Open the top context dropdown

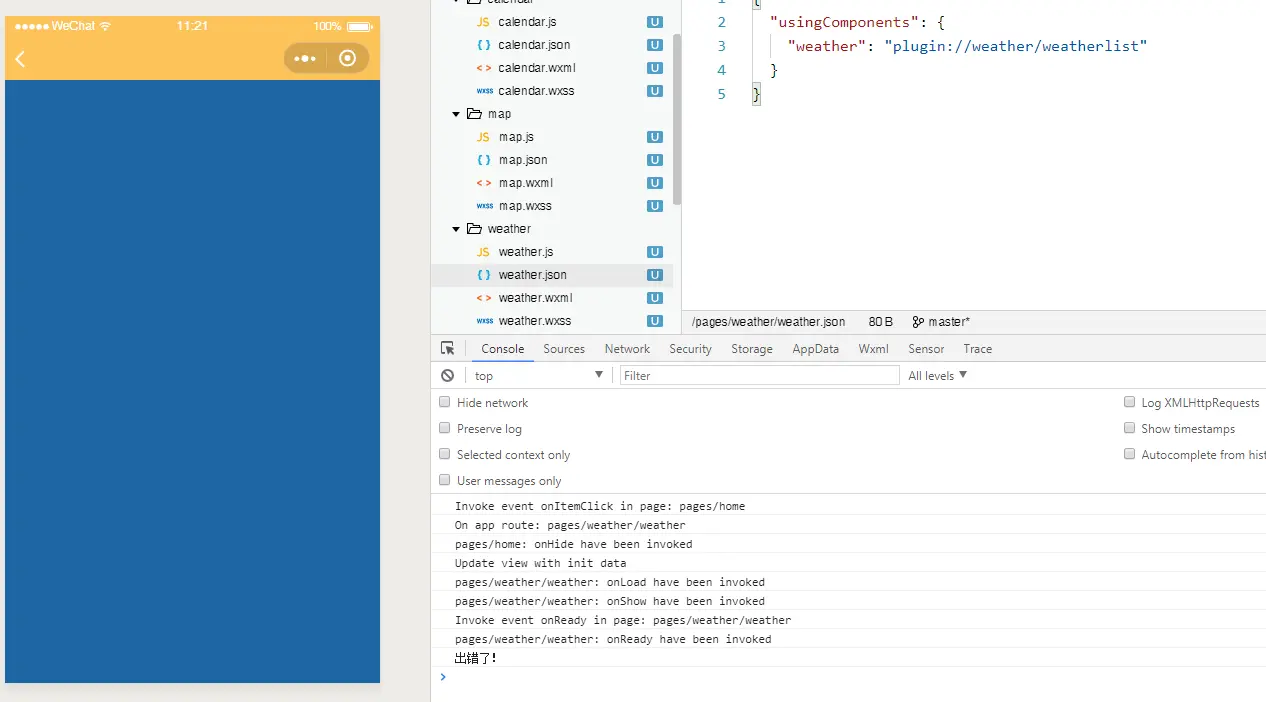click(539, 375)
